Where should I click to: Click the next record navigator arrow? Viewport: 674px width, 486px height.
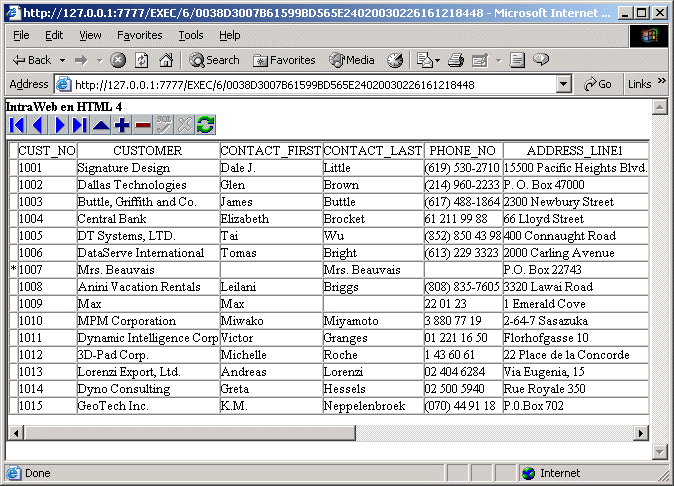[x=59, y=125]
